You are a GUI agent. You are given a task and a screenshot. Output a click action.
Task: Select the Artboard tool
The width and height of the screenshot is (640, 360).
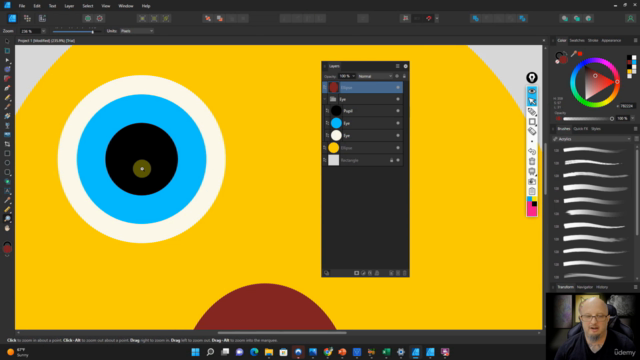(x=7, y=51)
